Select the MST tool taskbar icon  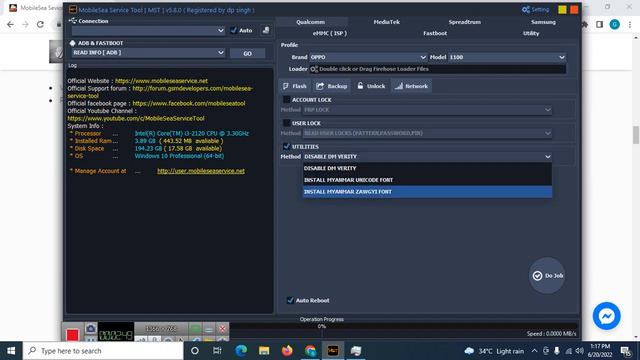tap(333, 351)
